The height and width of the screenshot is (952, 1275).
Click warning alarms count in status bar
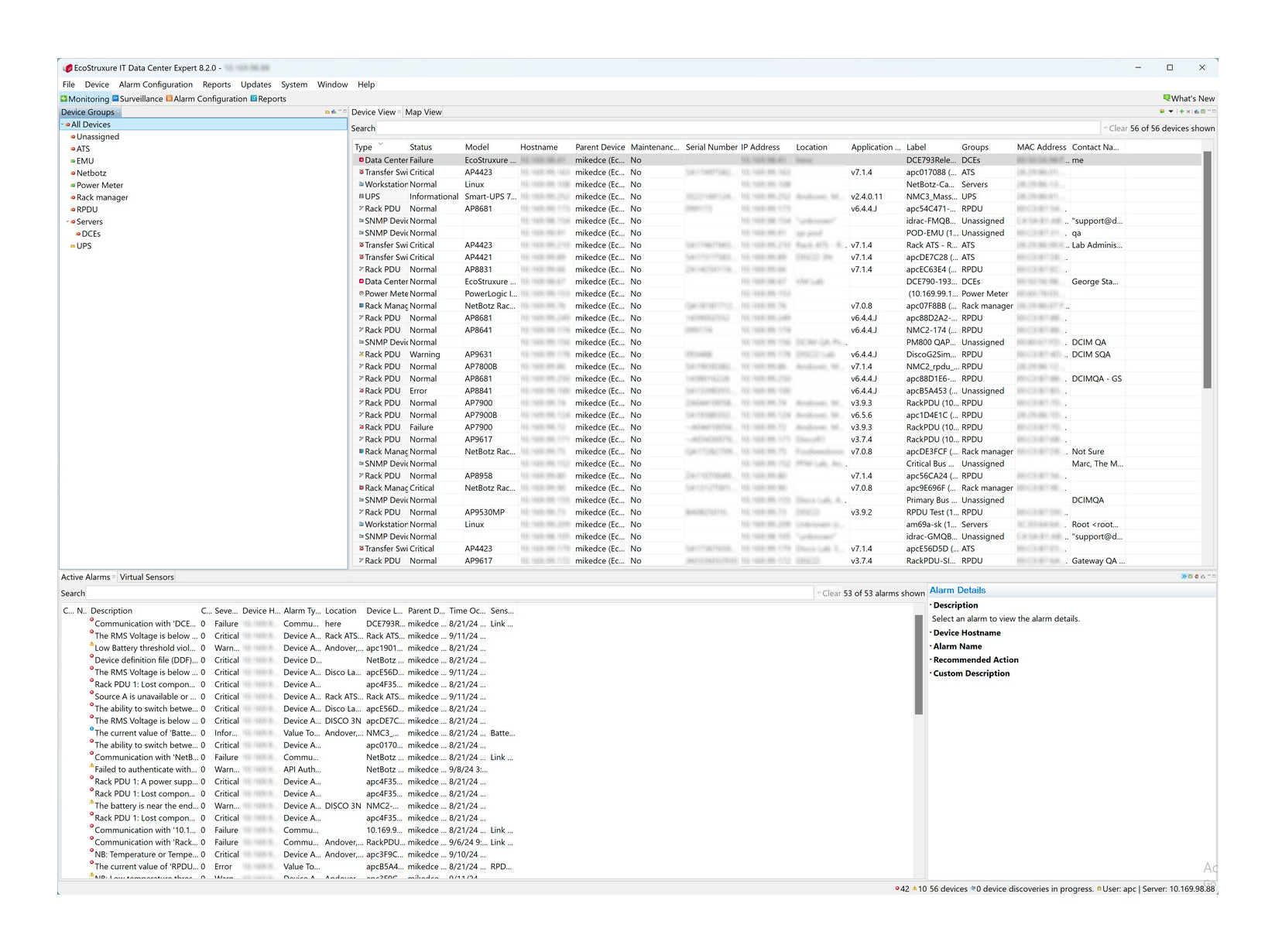coord(920,889)
